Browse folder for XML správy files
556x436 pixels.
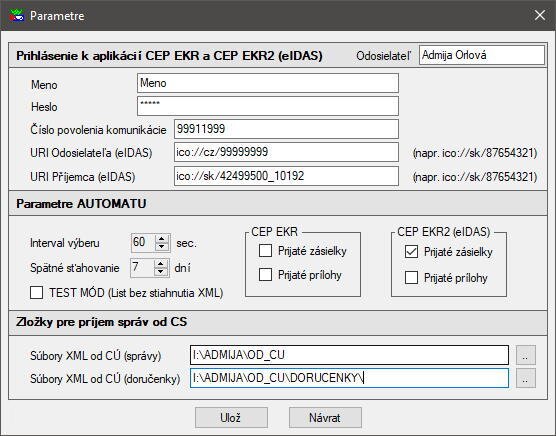coord(526,355)
